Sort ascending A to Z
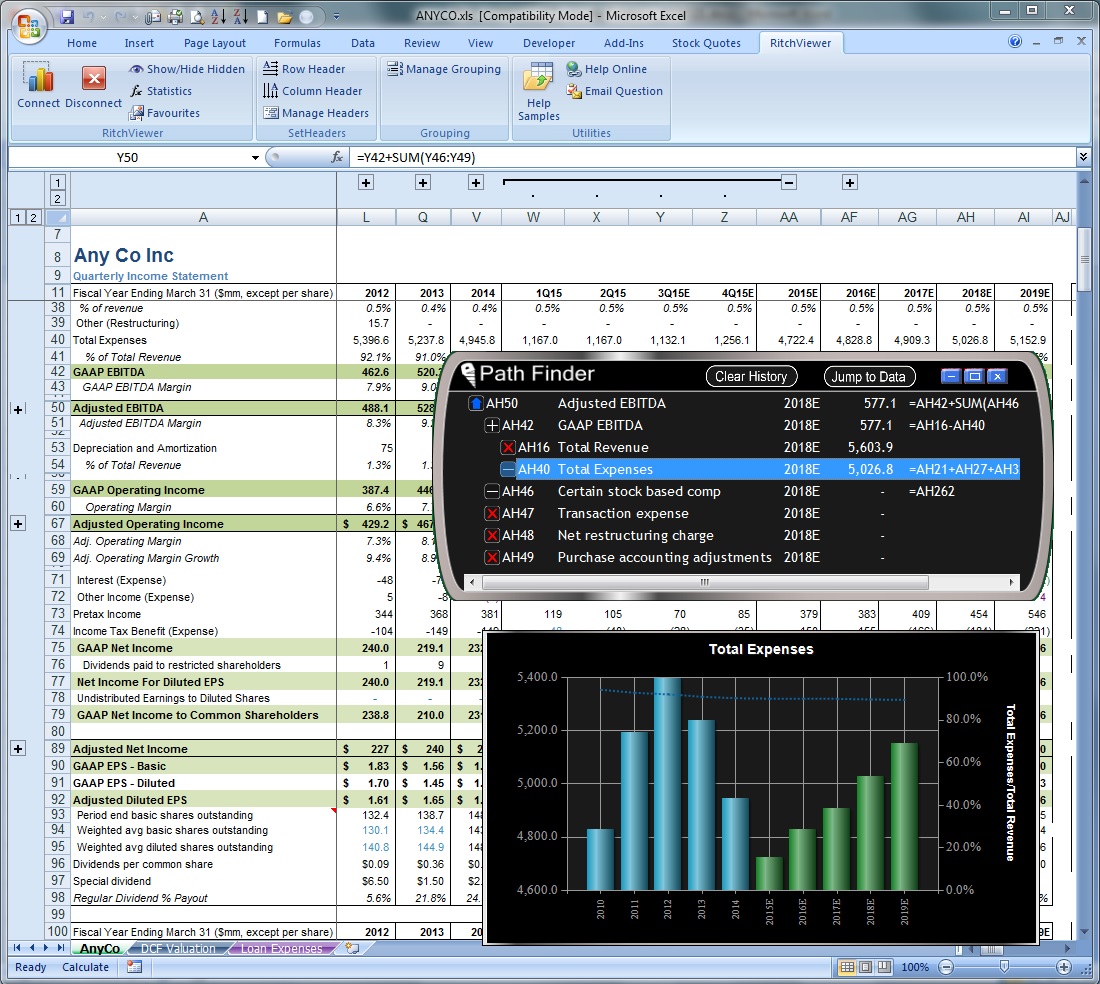The width and height of the screenshot is (1100, 984). tap(218, 17)
